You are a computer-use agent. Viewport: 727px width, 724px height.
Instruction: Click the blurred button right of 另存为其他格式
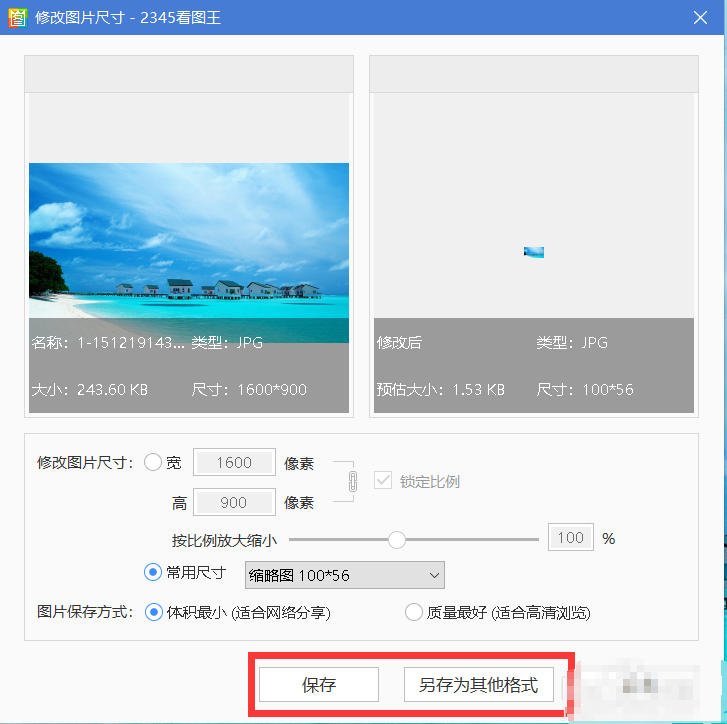(x=640, y=685)
